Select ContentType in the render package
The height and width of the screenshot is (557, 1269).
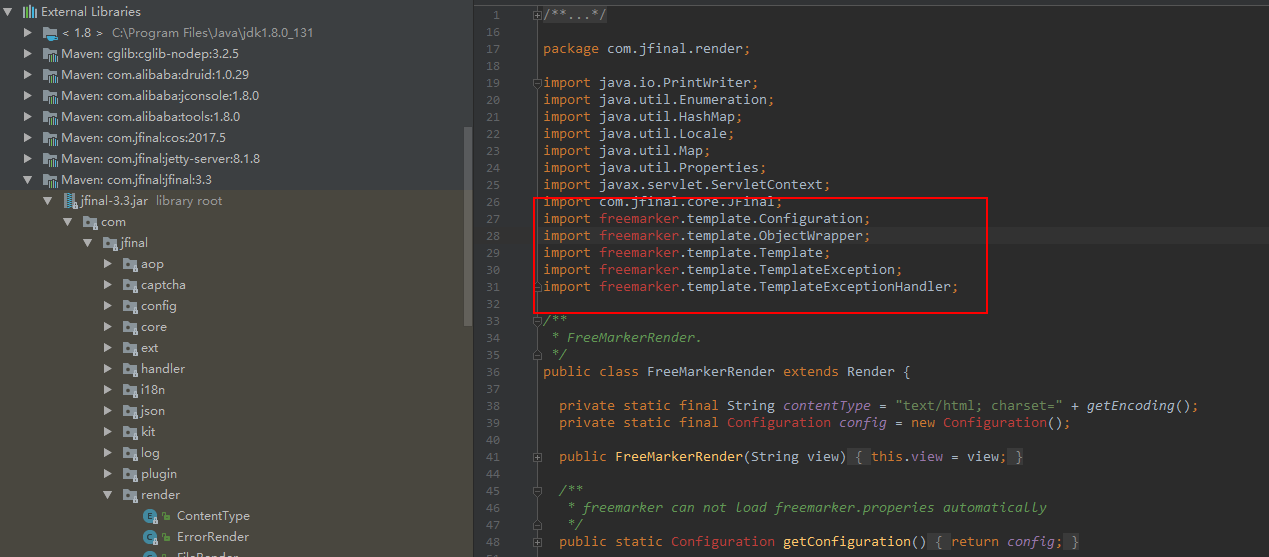213,516
